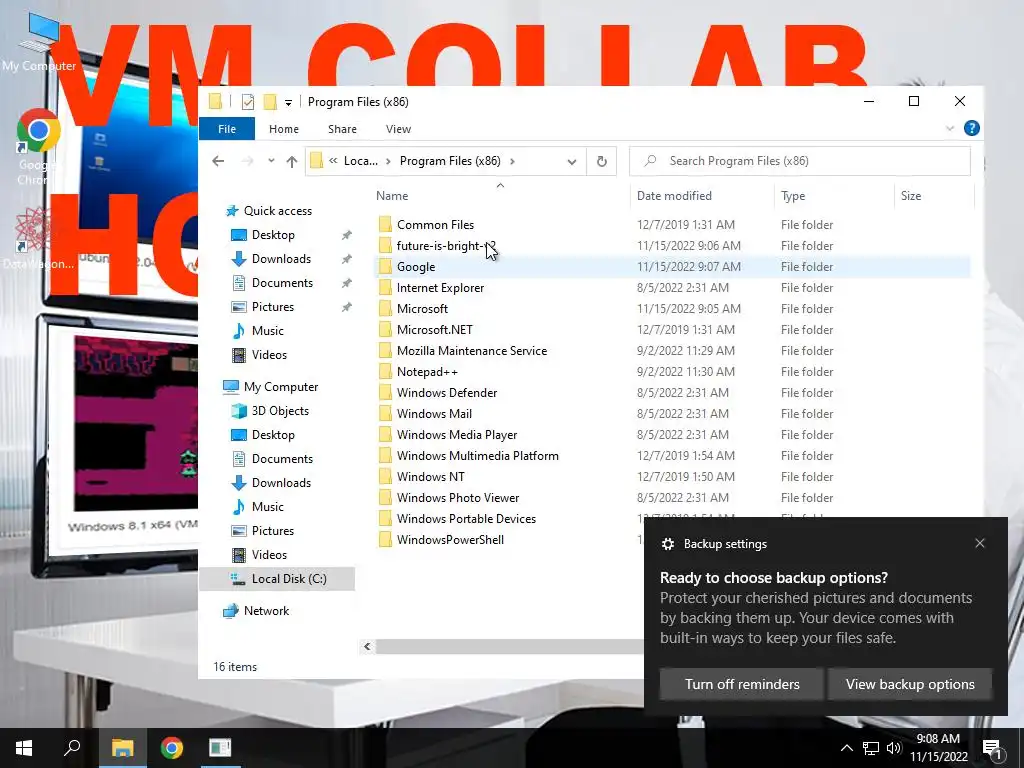Expand the chevron after Program Files (x86) breadcrumb
The height and width of the screenshot is (768, 1024).
pos(512,161)
